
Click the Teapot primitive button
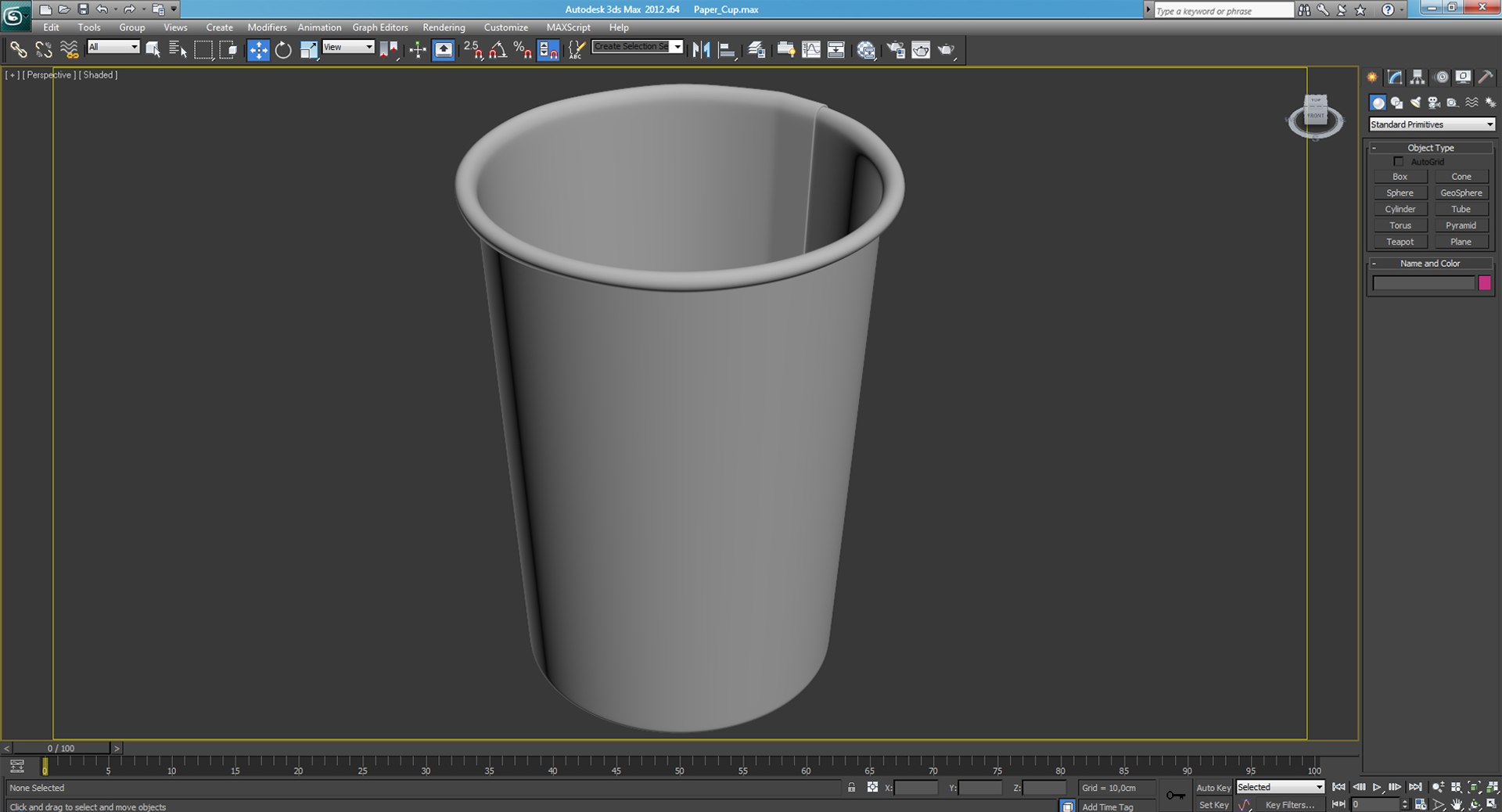1400,242
